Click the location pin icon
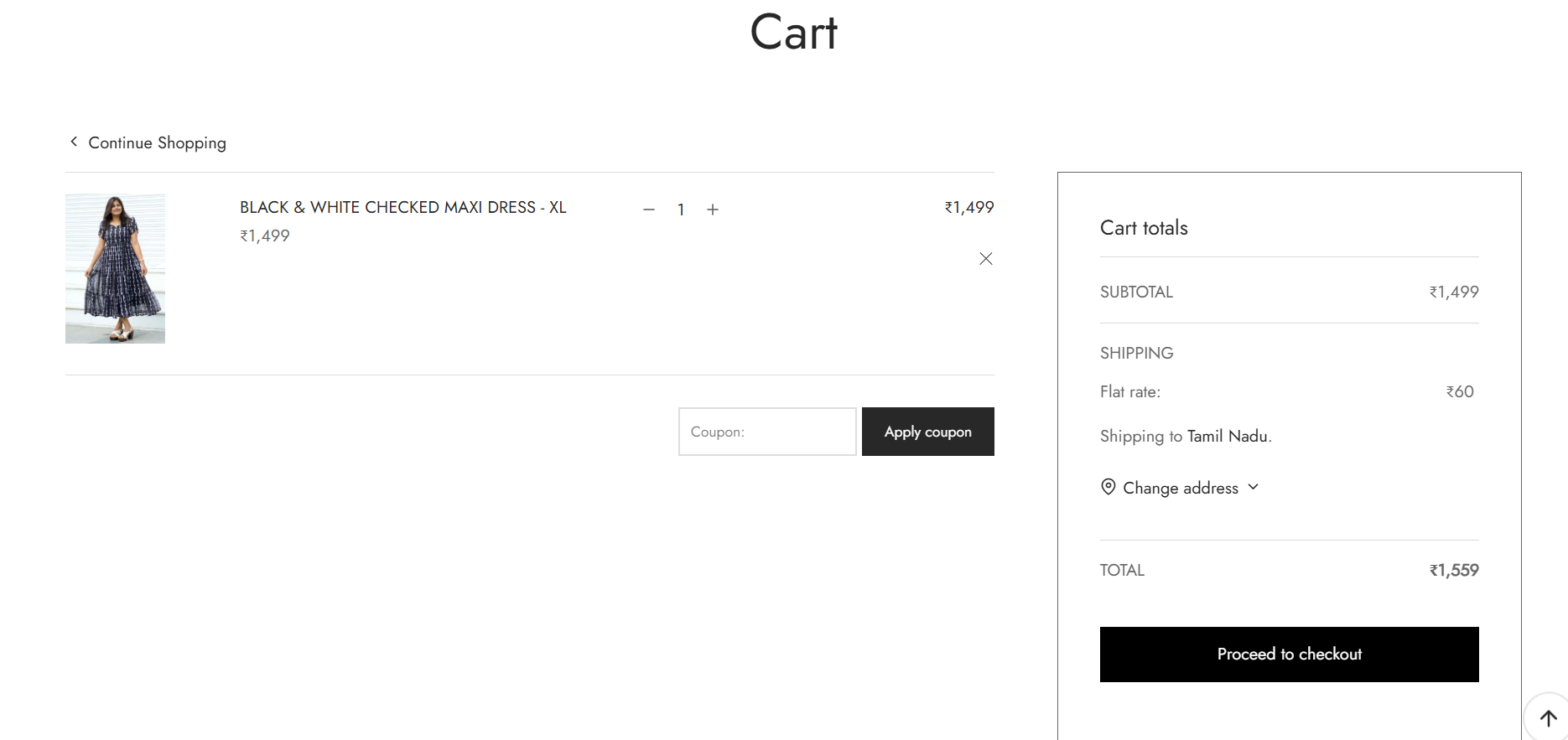Viewport: 1568px width, 740px height. click(x=1108, y=487)
